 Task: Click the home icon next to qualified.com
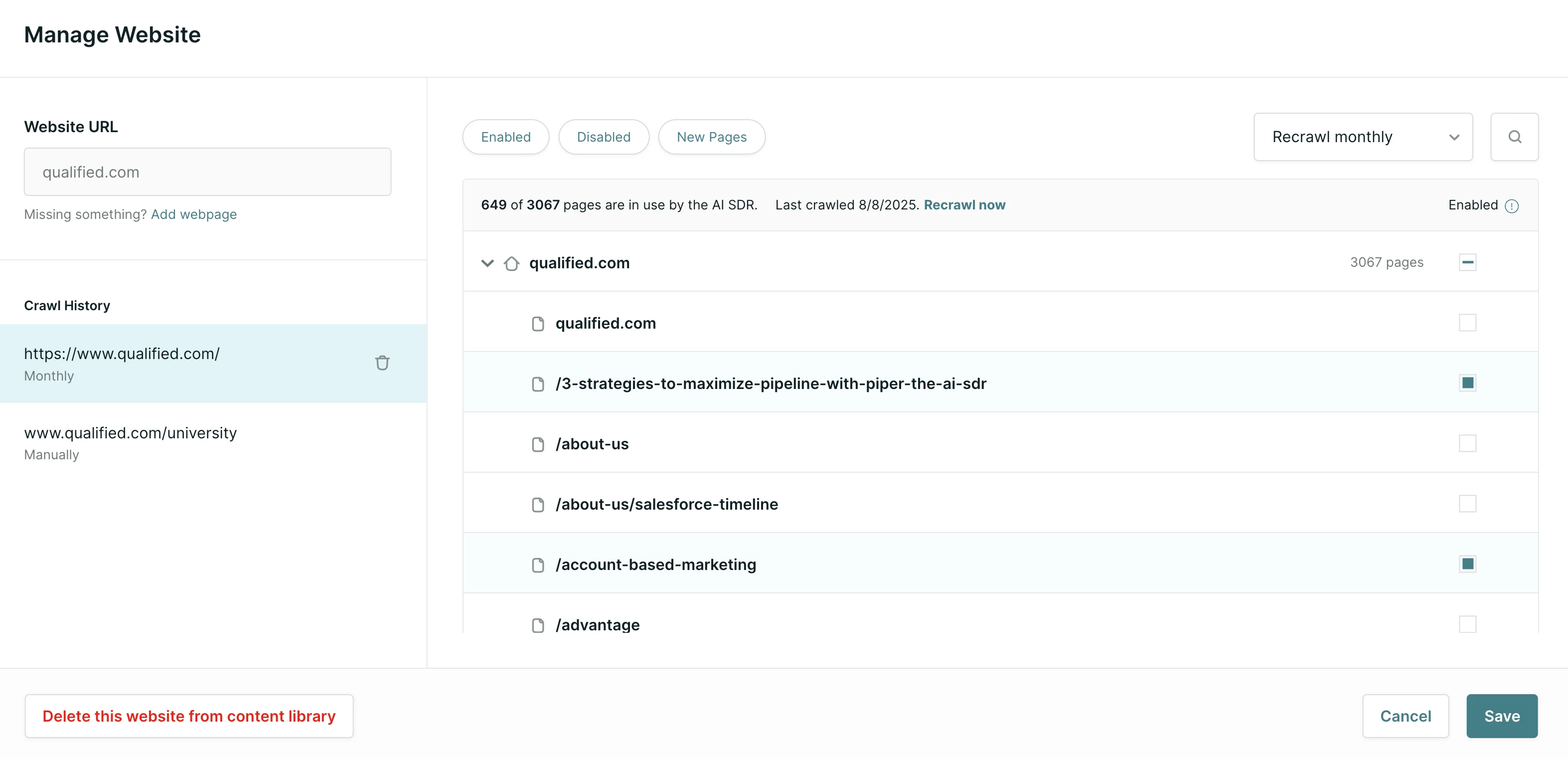pyautogui.click(x=511, y=263)
